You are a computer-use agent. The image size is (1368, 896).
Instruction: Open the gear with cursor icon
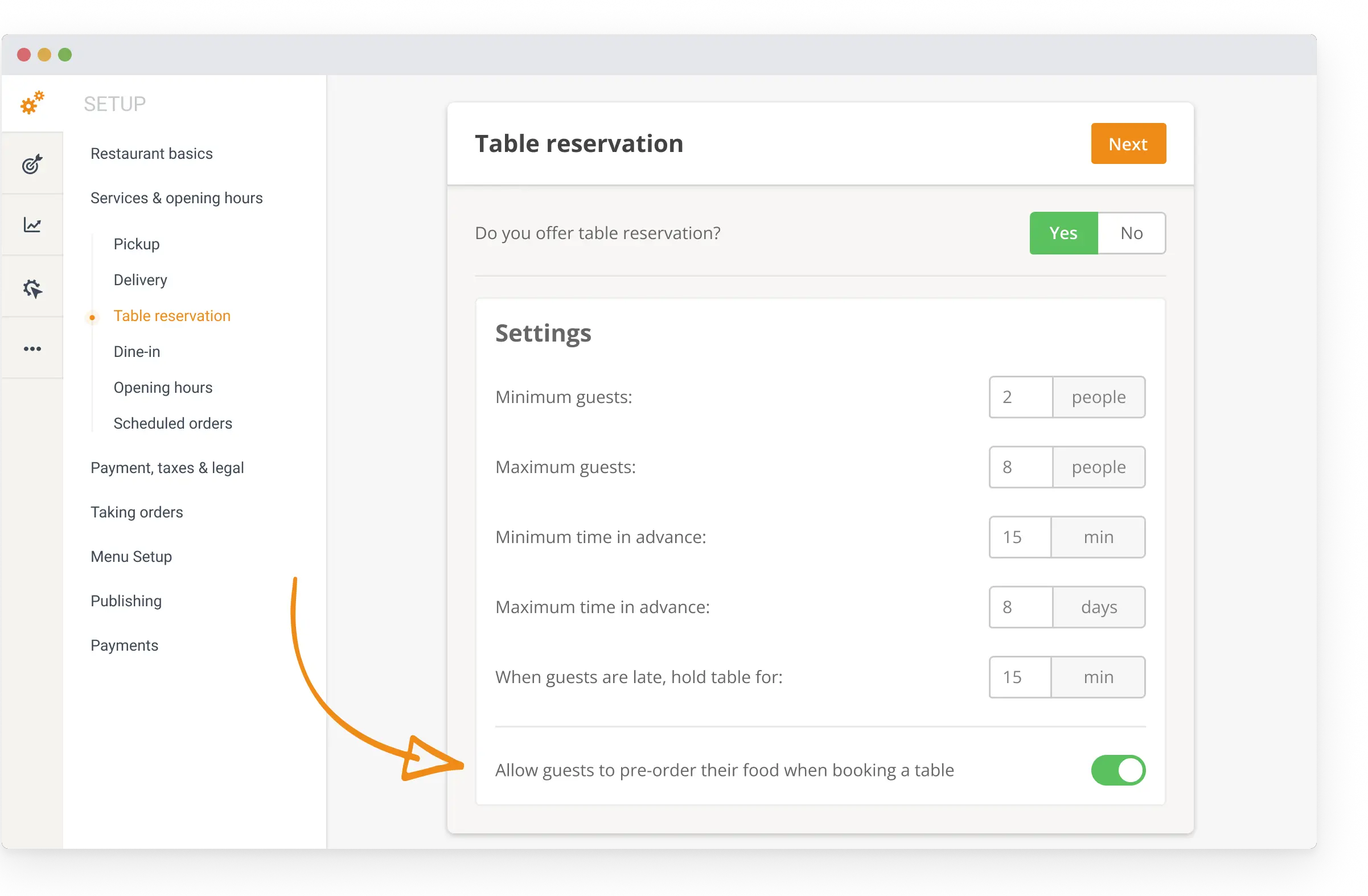32,289
